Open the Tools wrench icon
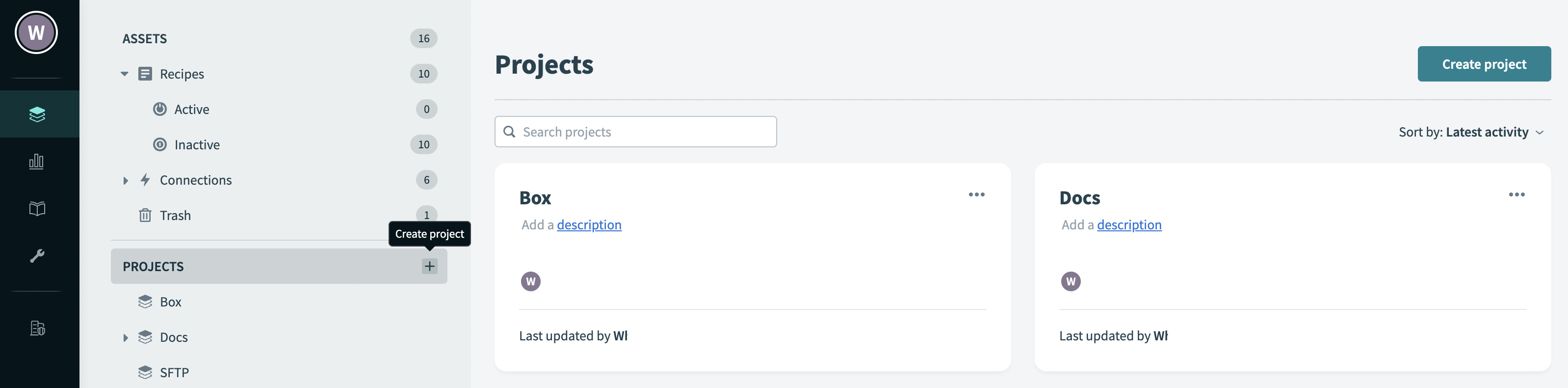The height and width of the screenshot is (388, 1568). pyautogui.click(x=36, y=256)
